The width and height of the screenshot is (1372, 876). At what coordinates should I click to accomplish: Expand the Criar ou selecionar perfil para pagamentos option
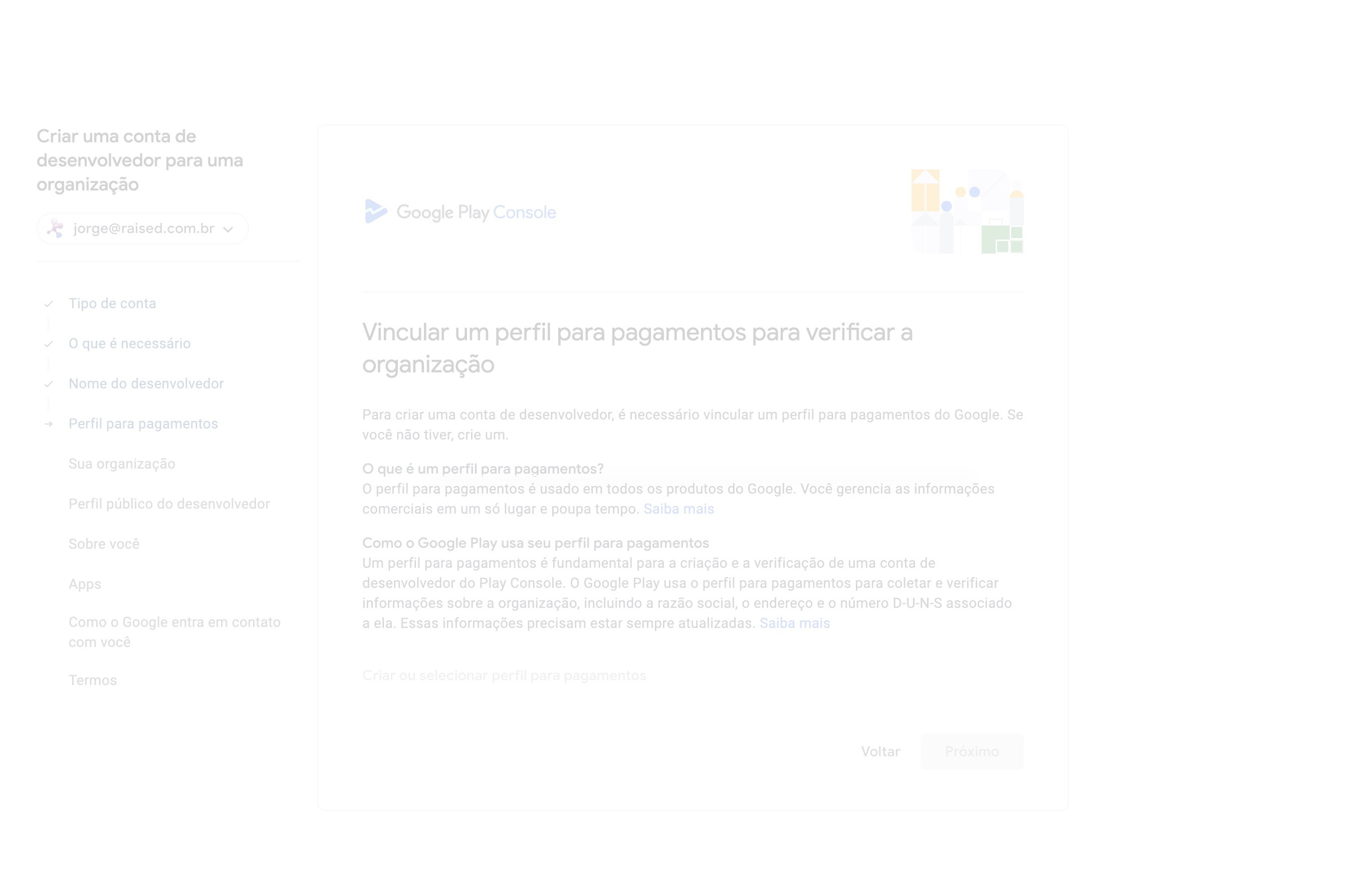point(504,675)
